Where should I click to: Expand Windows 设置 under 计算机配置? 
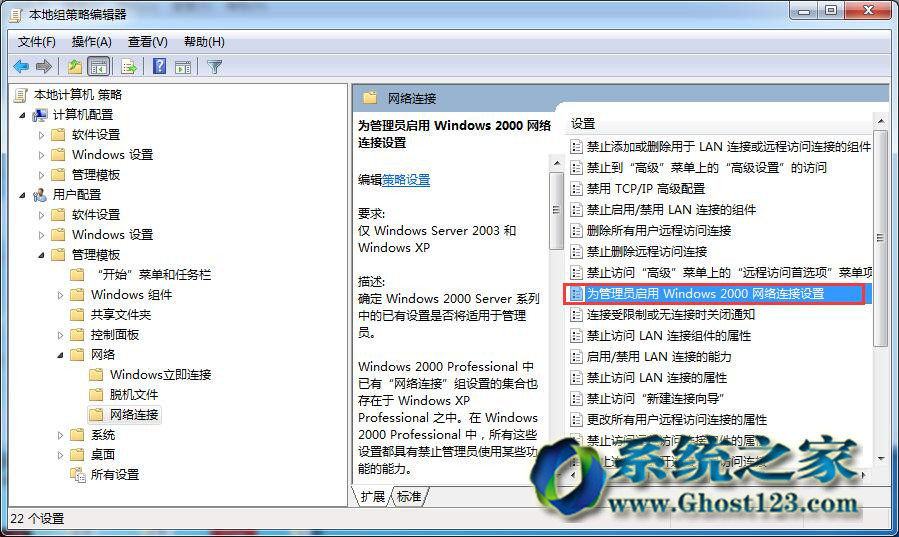click(41, 155)
